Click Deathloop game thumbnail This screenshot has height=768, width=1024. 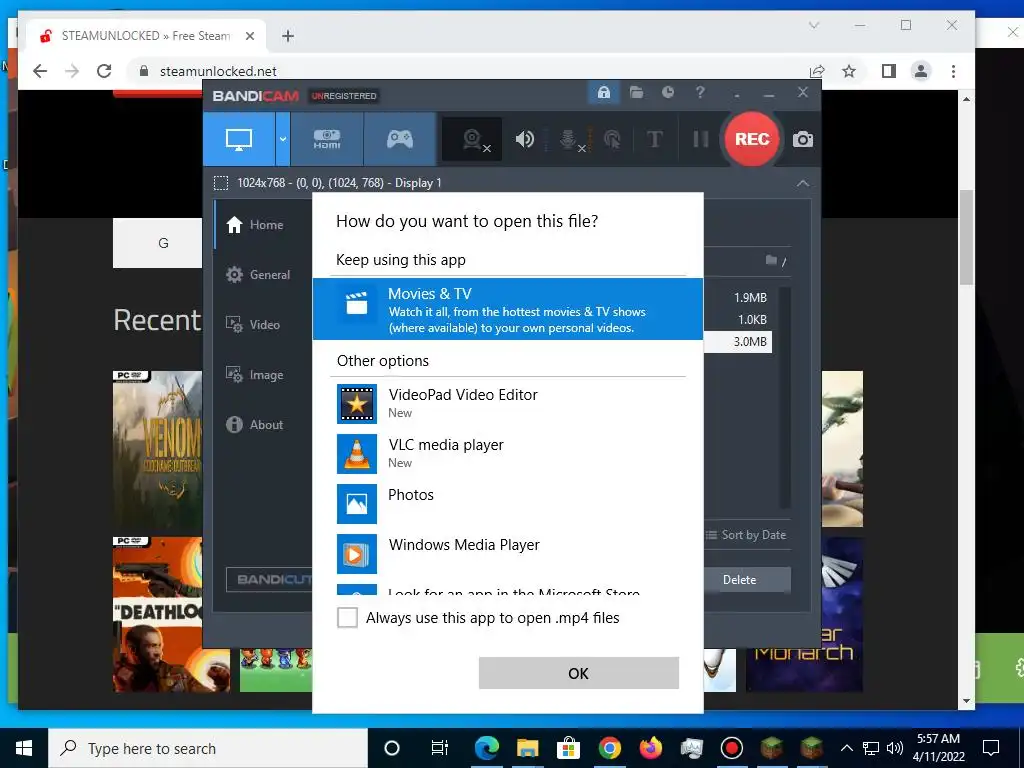(157, 615)
